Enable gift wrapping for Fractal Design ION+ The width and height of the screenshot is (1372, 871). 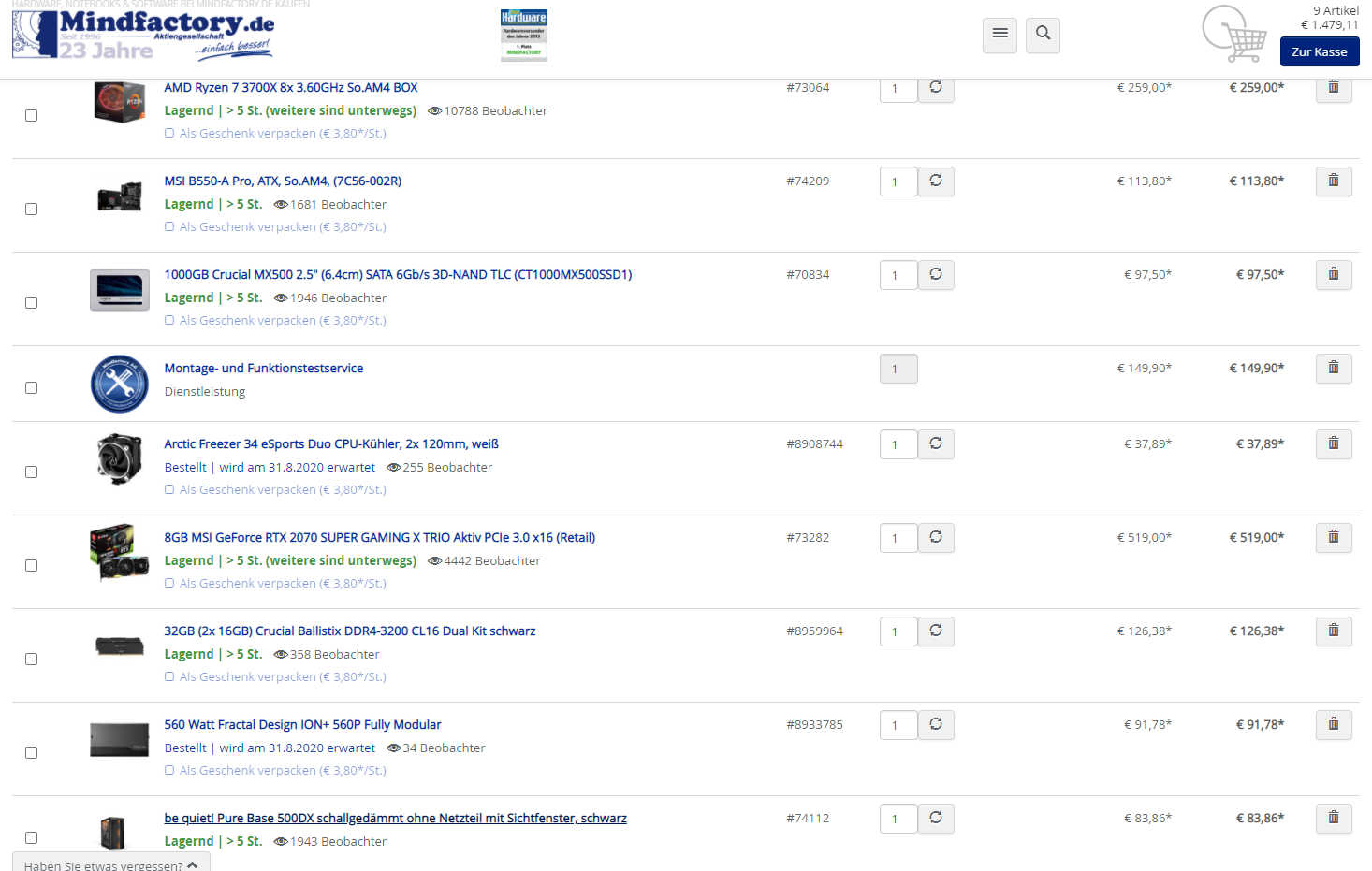[x=169, y=770]
